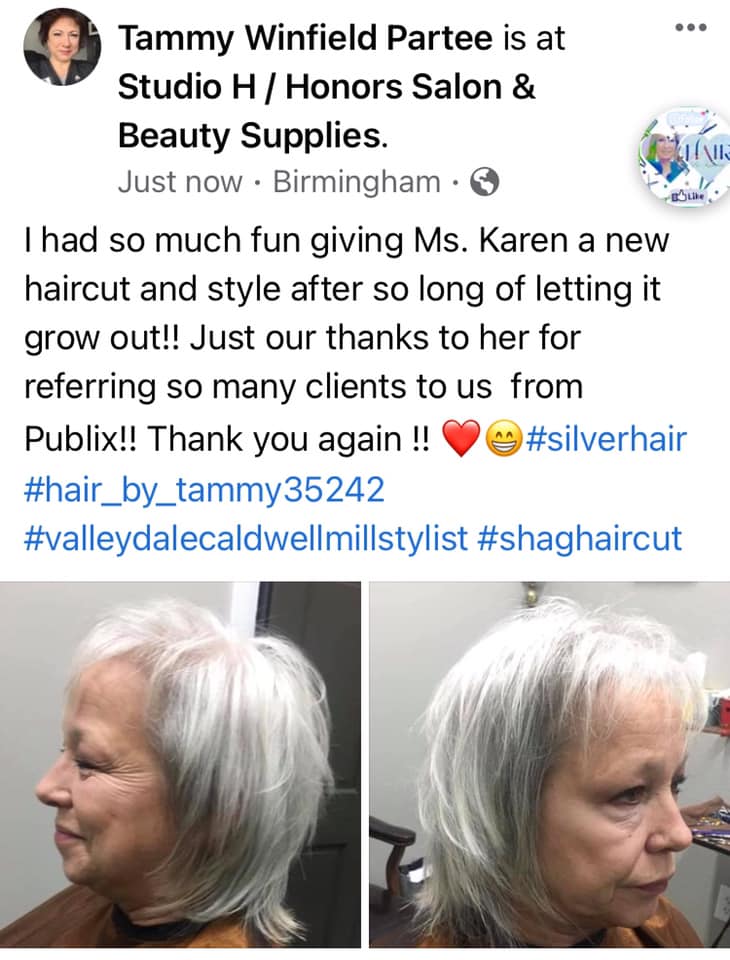
Task: Click the Publix thank-you line of the post
Action: click(x=227, y=440)
